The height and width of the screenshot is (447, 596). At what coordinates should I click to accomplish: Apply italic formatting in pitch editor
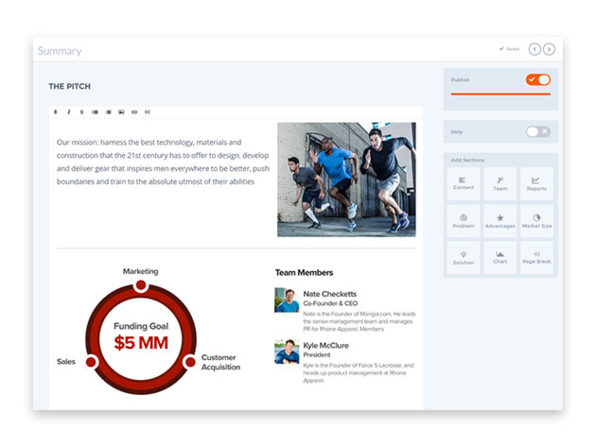69,112
